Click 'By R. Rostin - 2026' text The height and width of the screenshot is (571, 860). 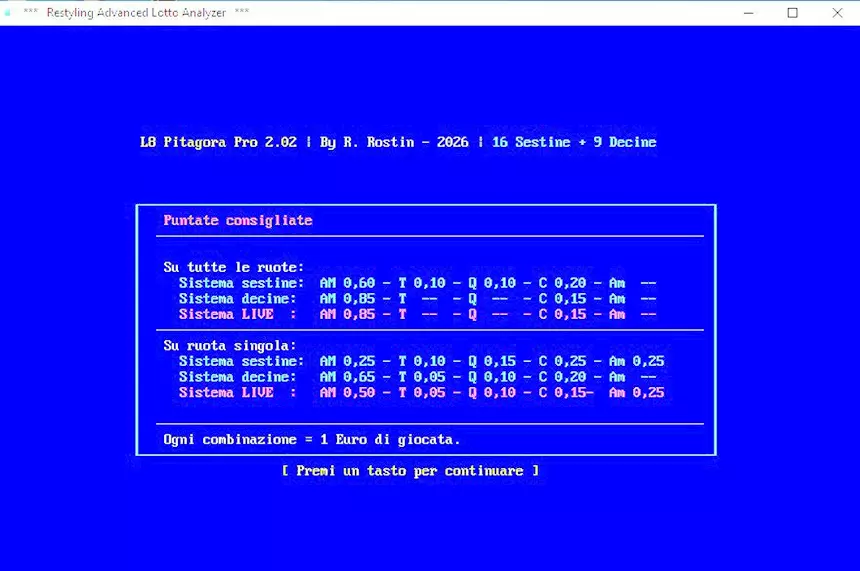[x=394, y=142]
